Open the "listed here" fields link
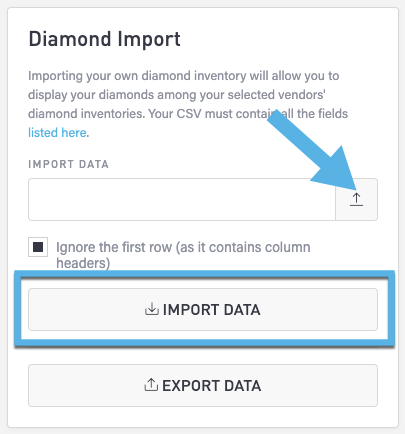Image resolution: width=405 pixels, height=434 pixels. pyautogui.click(x=57, y=133)
